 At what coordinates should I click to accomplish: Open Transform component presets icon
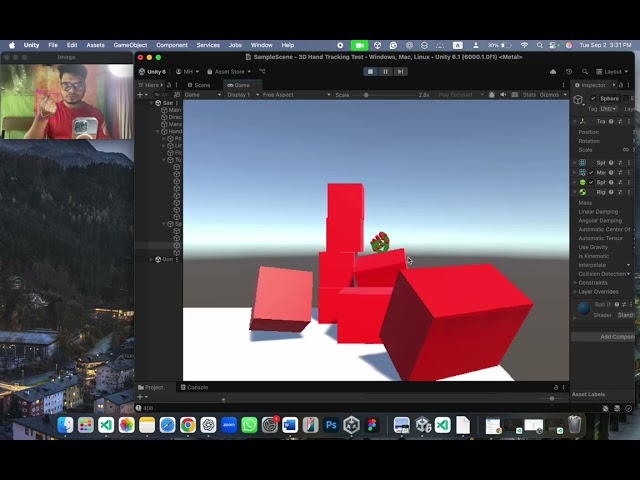click(x=620, y=121)
